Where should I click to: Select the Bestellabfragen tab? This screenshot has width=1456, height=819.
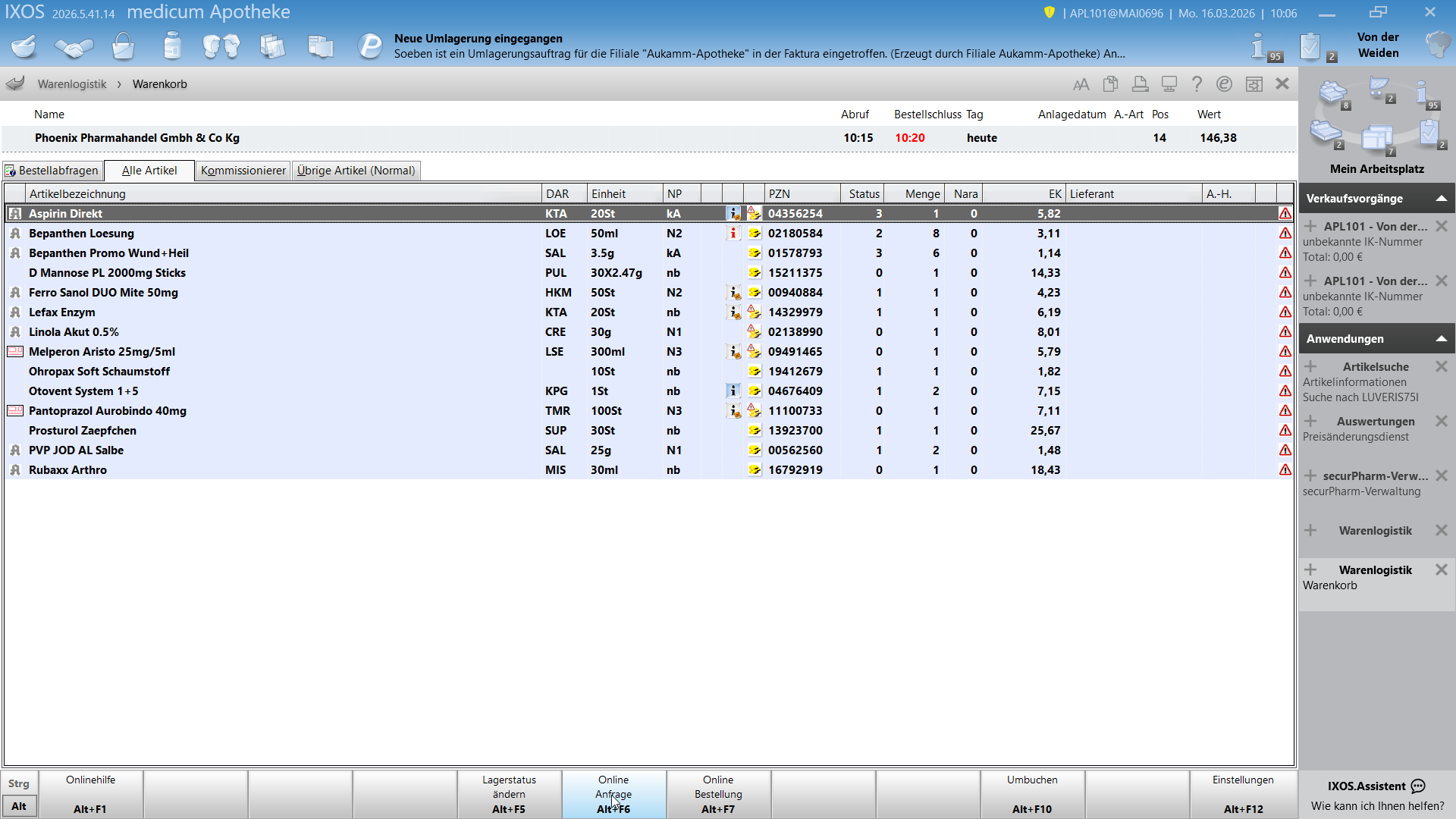click(x=52, y=171)
